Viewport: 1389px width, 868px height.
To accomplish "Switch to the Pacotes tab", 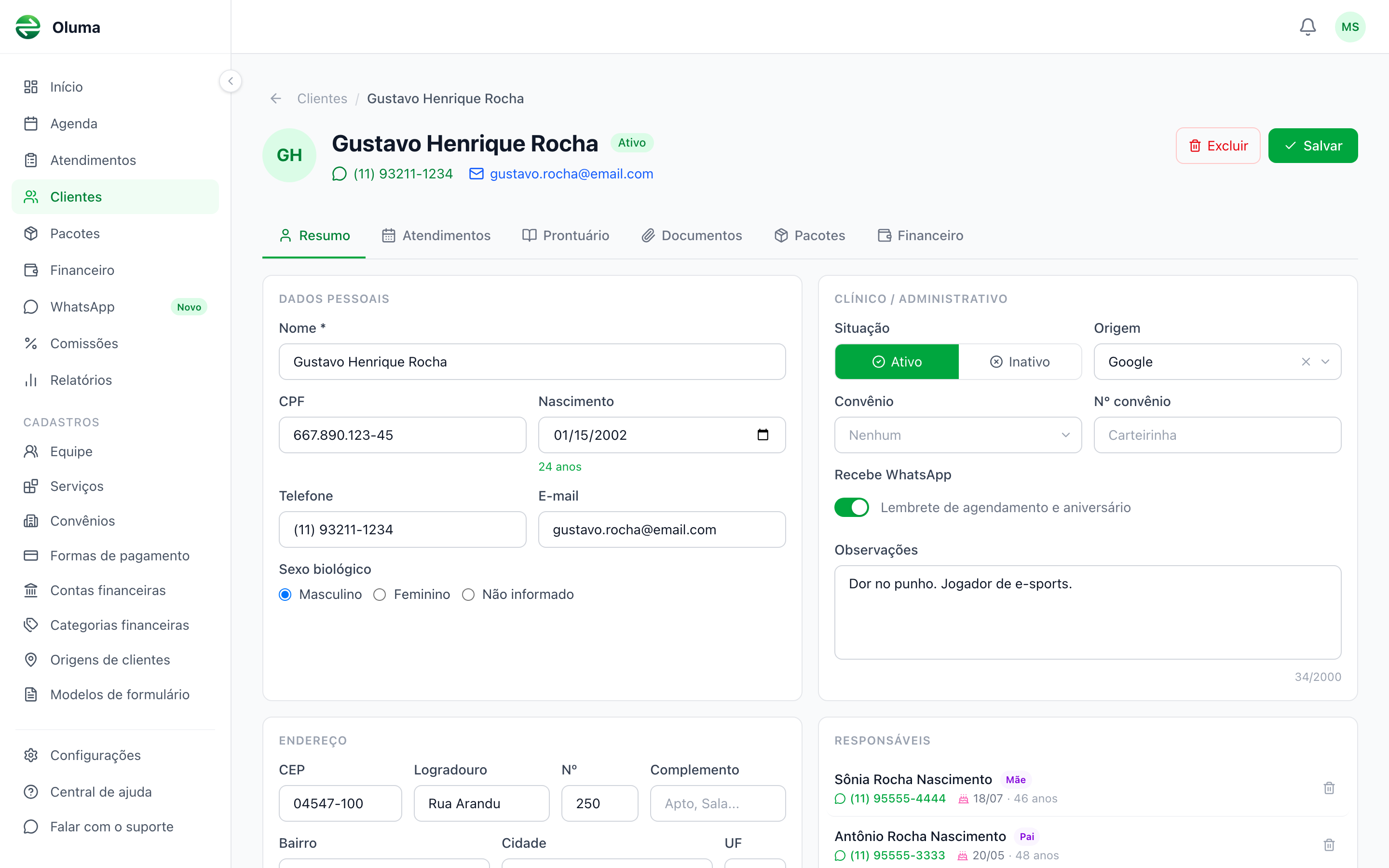I will point(810,235).
